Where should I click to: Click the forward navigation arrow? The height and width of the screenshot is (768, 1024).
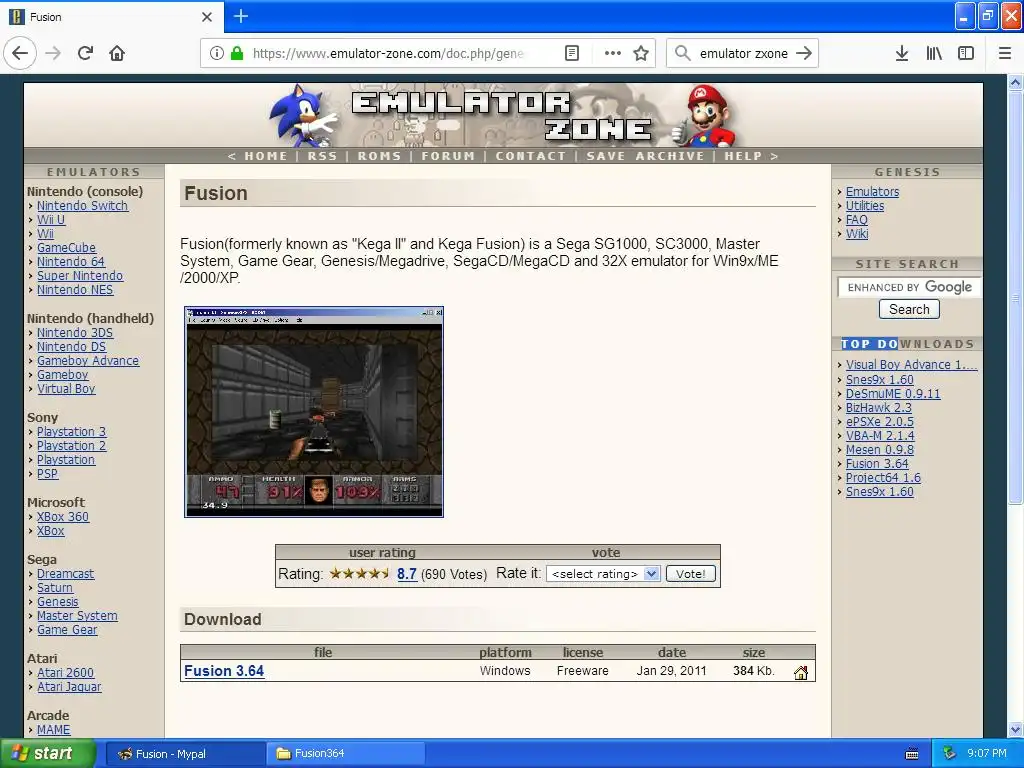pos(53,53)
